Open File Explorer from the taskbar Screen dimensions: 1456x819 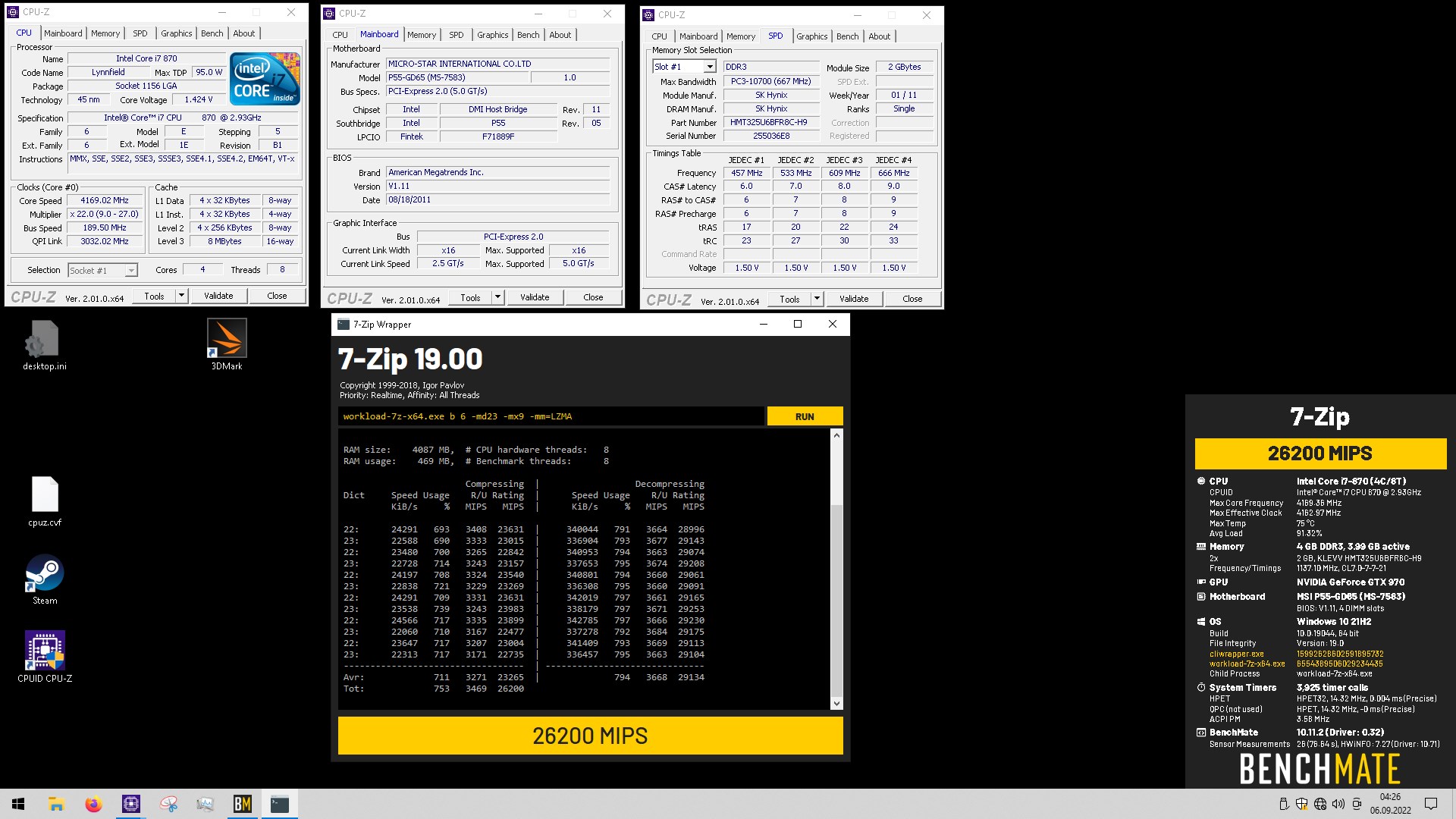(56, 804)
